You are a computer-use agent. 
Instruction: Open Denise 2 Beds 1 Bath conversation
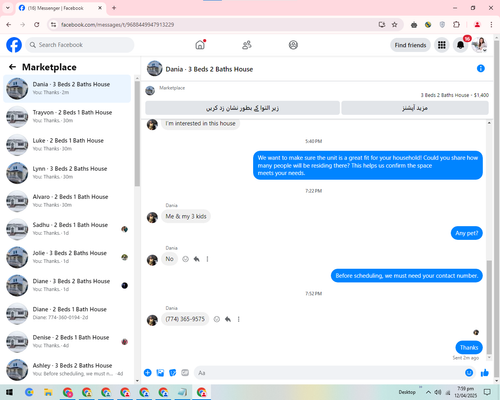[67, 342]
